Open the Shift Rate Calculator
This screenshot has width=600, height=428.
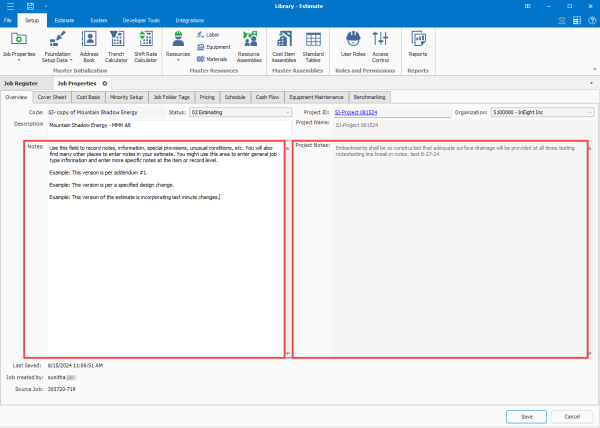(146, 39)
